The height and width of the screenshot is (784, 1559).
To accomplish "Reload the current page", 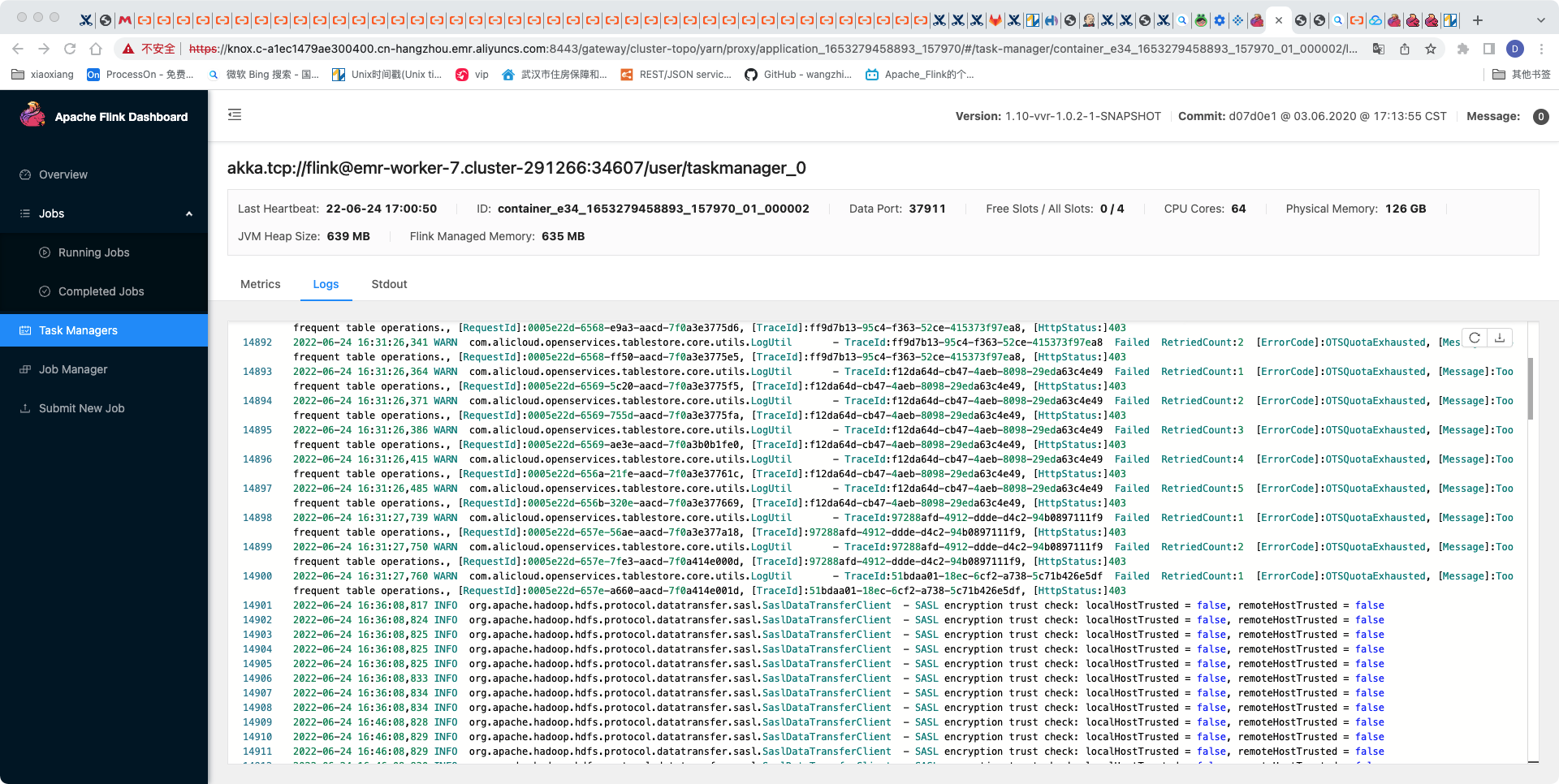I will click(x=70, y=49).
